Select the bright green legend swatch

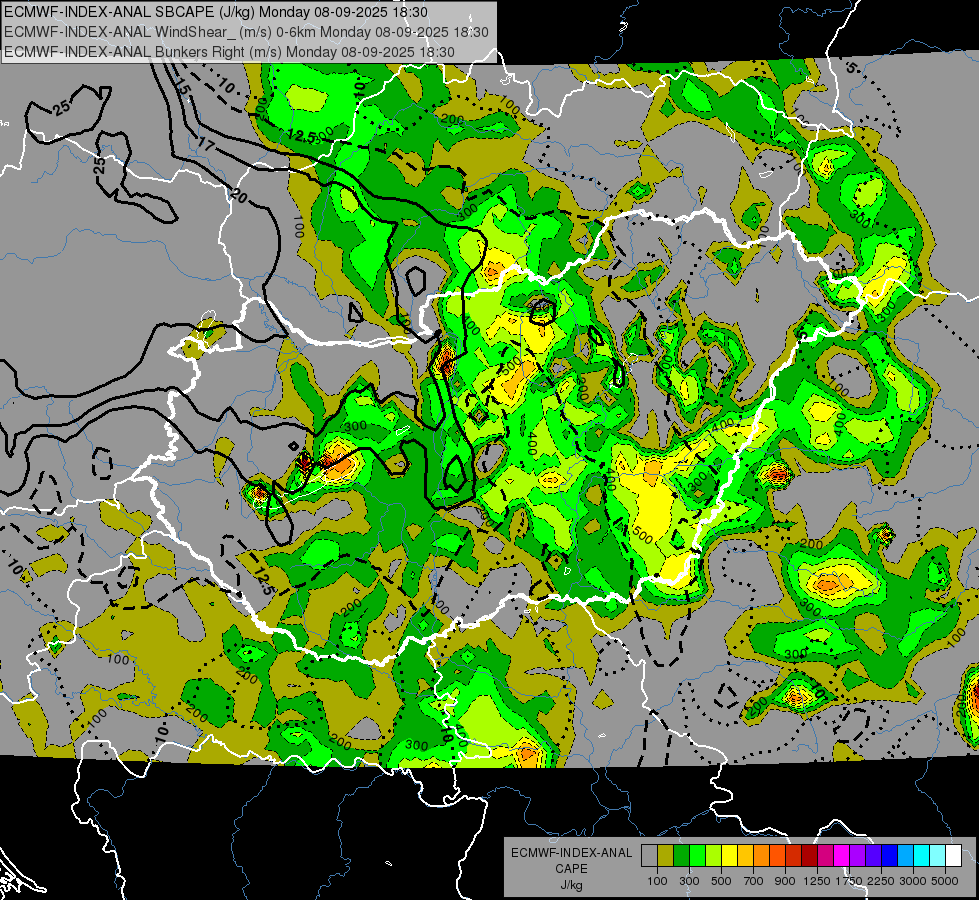pos(697,856)
